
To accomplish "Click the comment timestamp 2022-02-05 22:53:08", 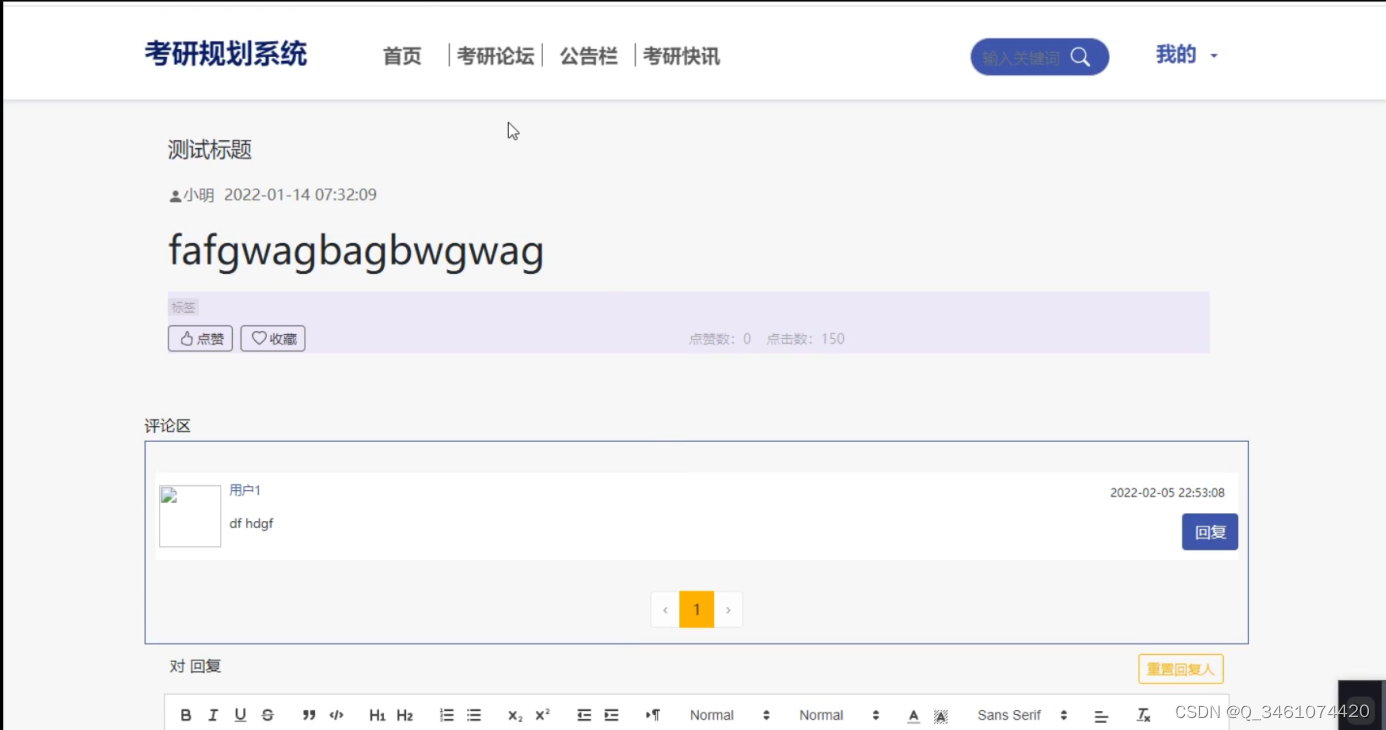I will tap(1167, 492).
